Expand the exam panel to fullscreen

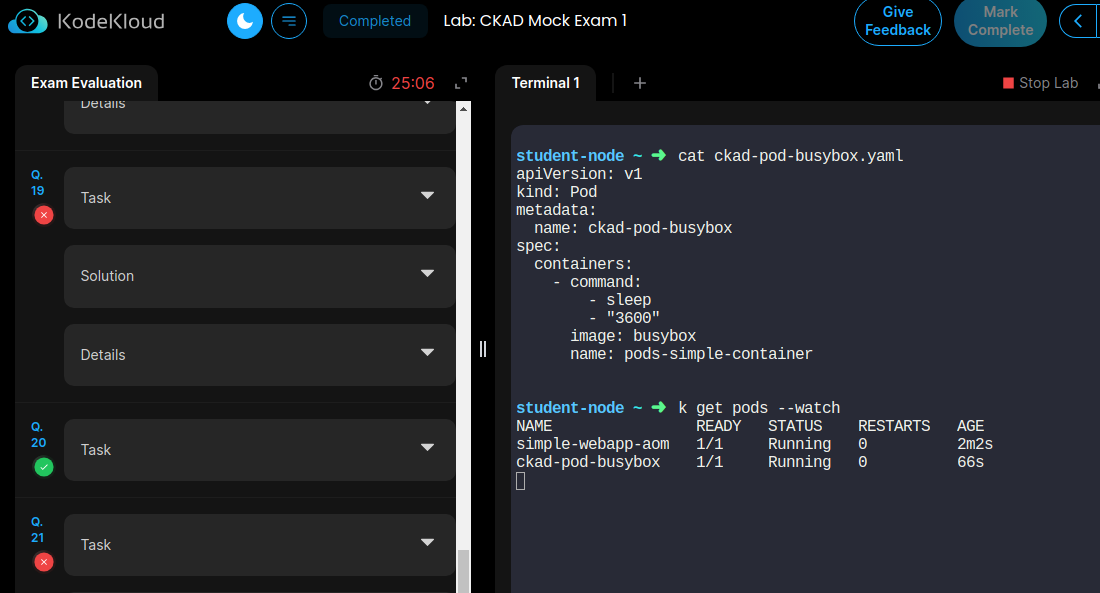click(x=461, y=83)
